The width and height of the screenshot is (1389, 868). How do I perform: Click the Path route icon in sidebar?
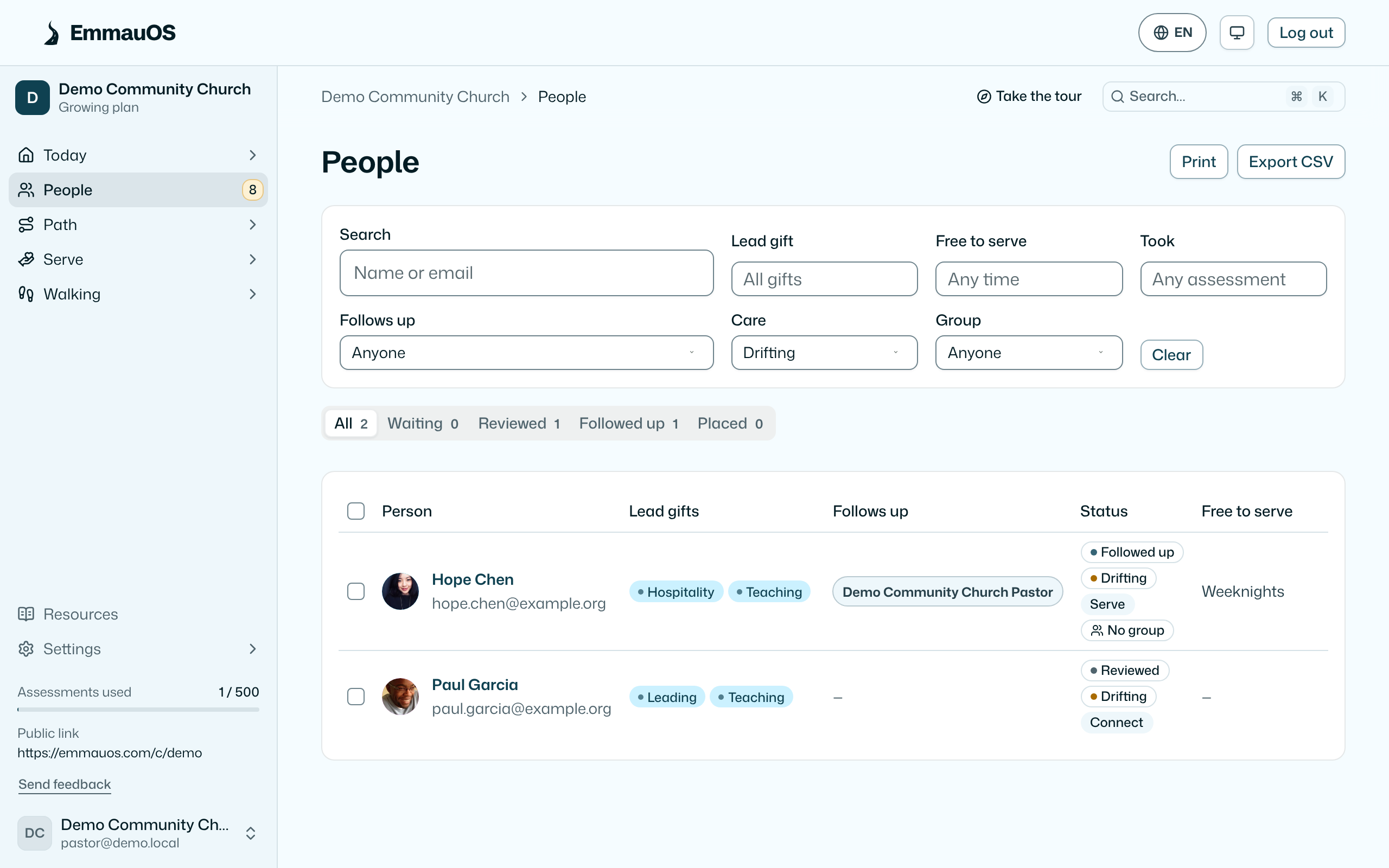click(26, 225)
